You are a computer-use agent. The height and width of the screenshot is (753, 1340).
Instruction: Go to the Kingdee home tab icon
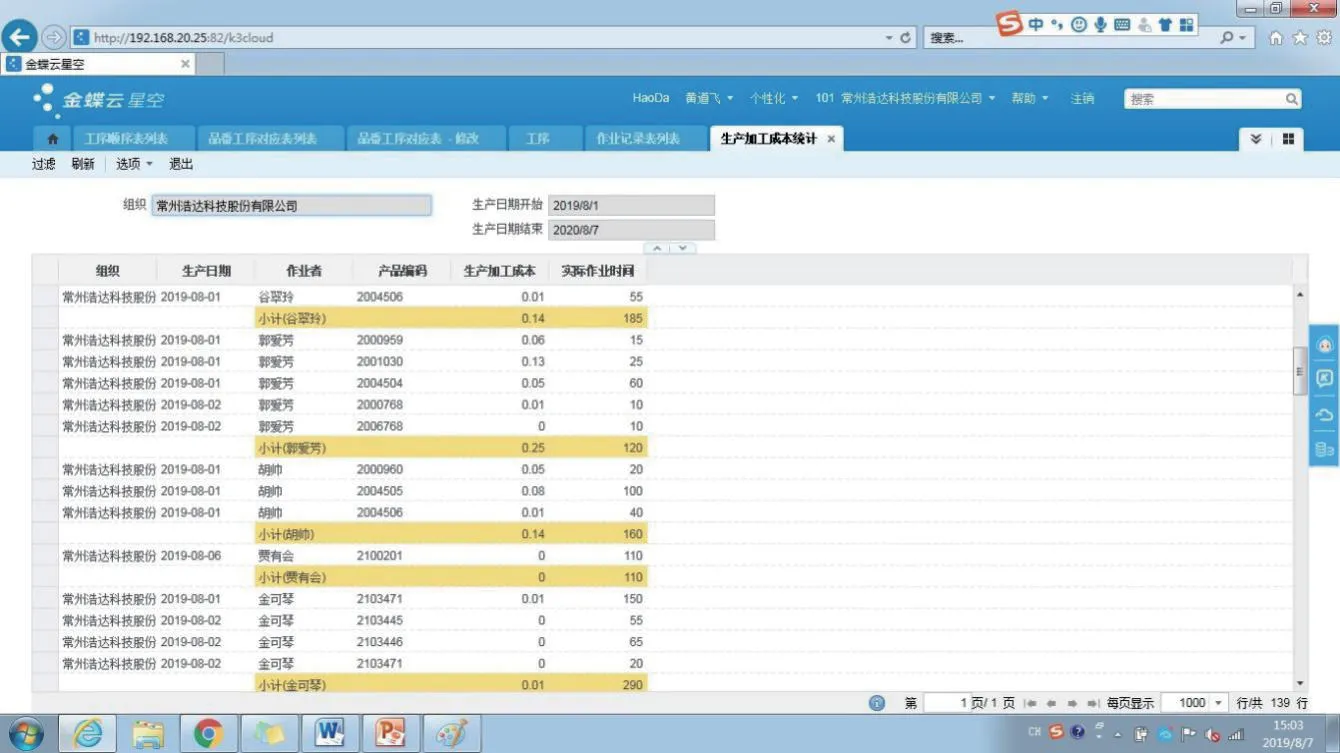tap(52, 139)
